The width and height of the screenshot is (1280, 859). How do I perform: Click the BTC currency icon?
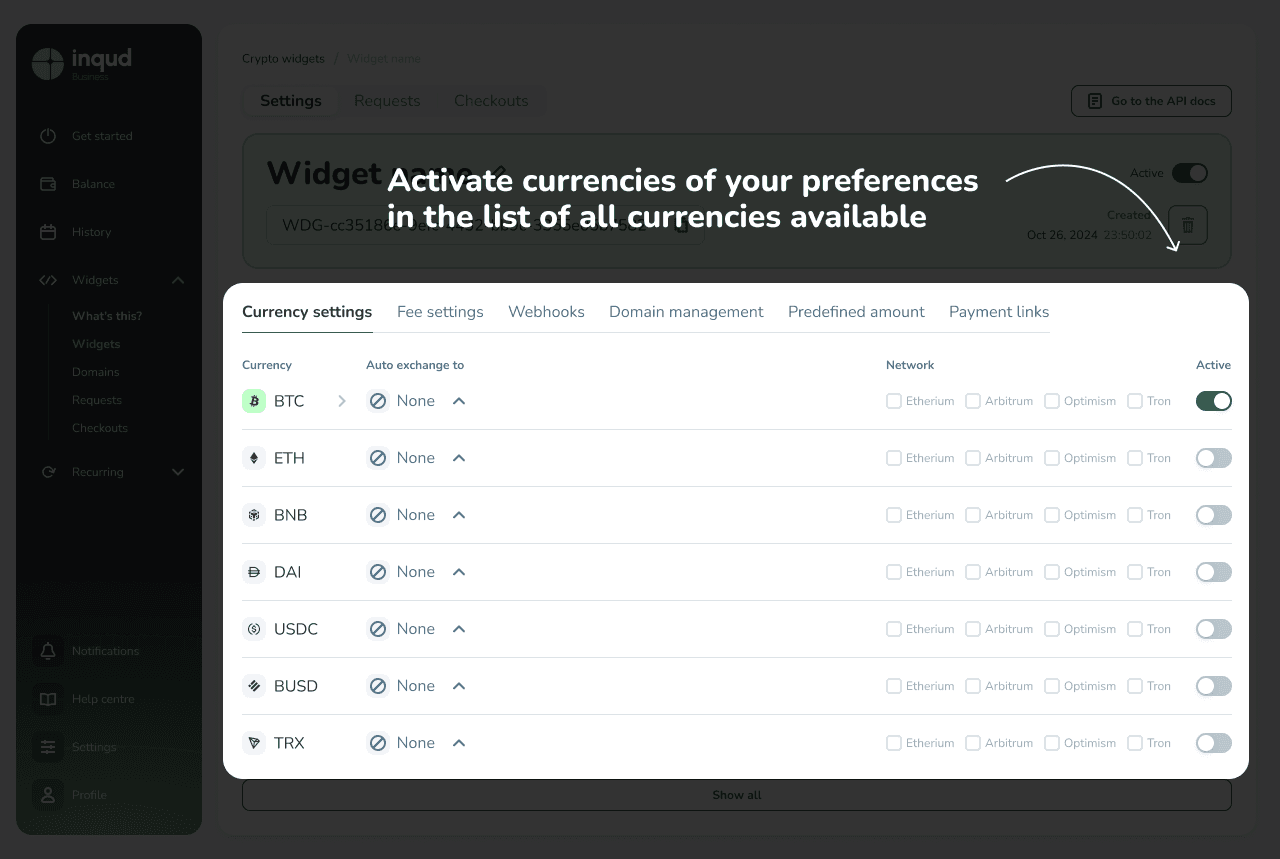254,401
